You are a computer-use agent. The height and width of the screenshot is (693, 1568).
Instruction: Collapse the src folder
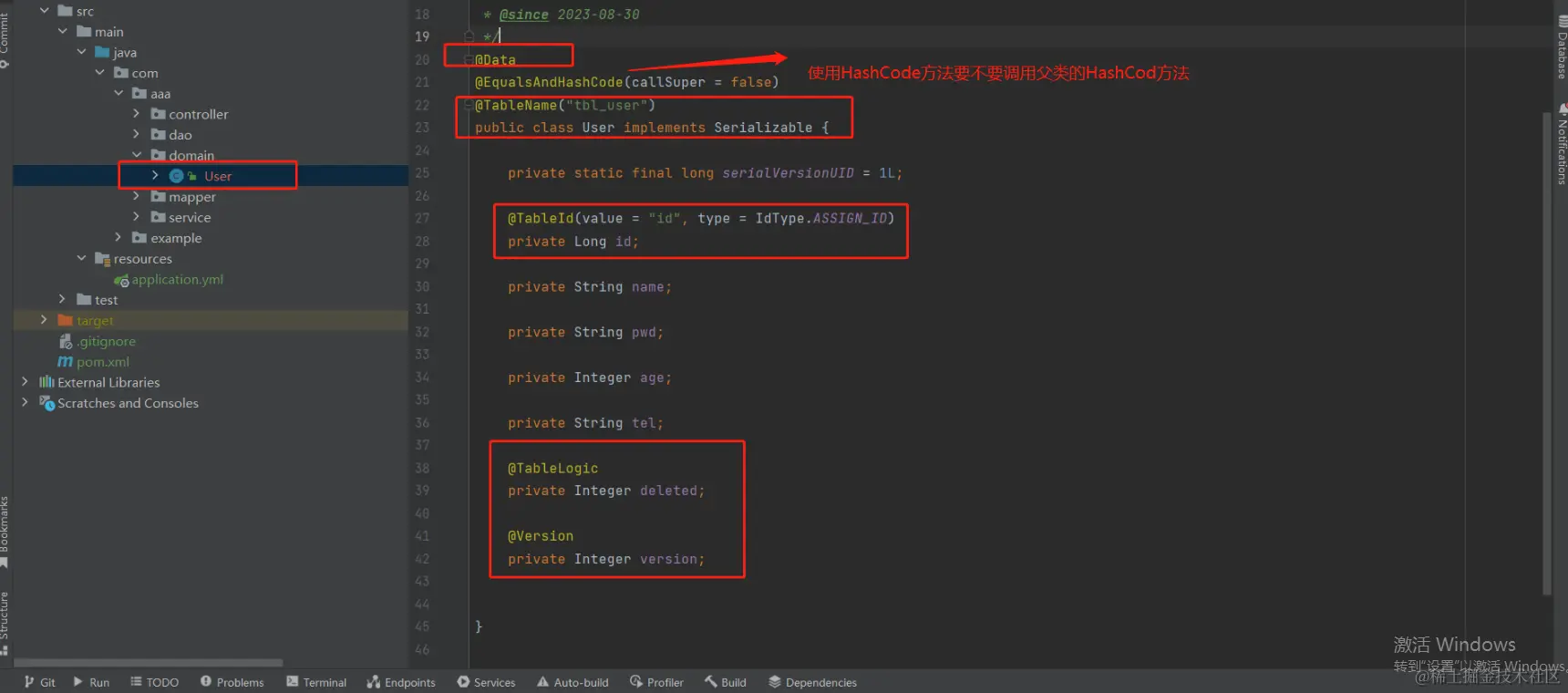point(44,11)
